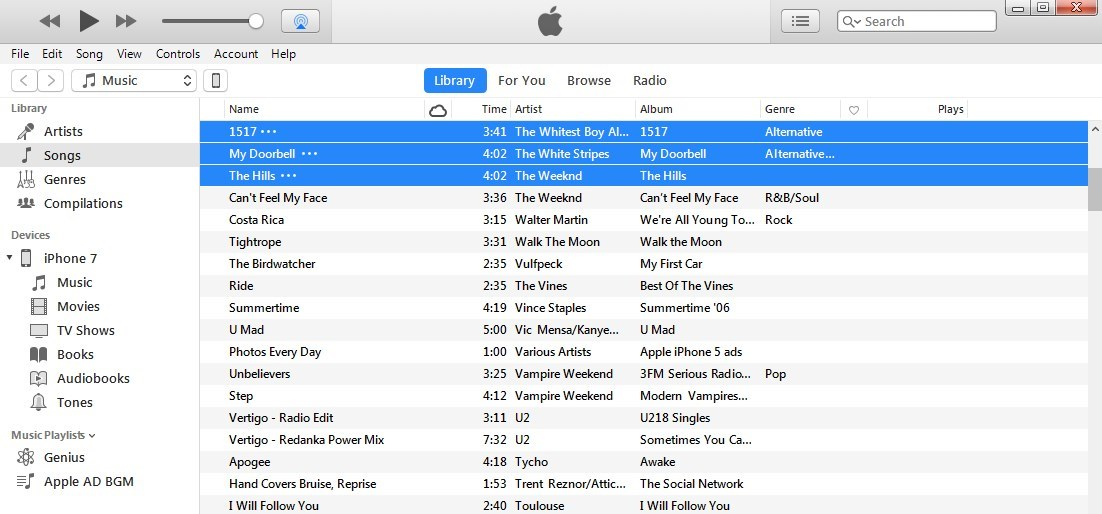
Task: Click the Apple logo status display
Action: coord(551,21)
